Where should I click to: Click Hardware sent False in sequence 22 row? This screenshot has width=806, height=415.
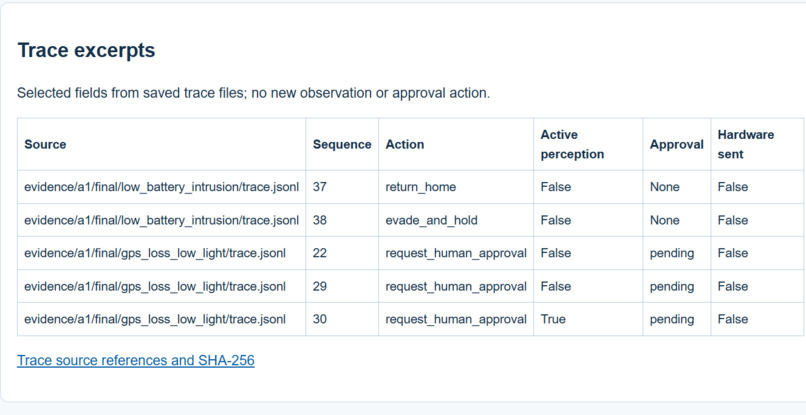[733, 253]
